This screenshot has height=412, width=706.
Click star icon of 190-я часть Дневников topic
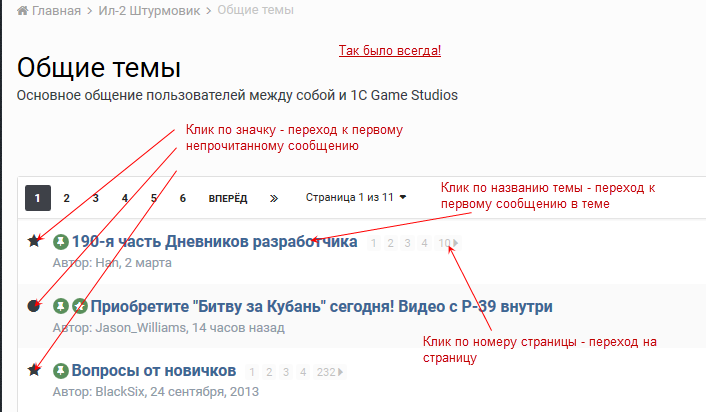(34, 241)
